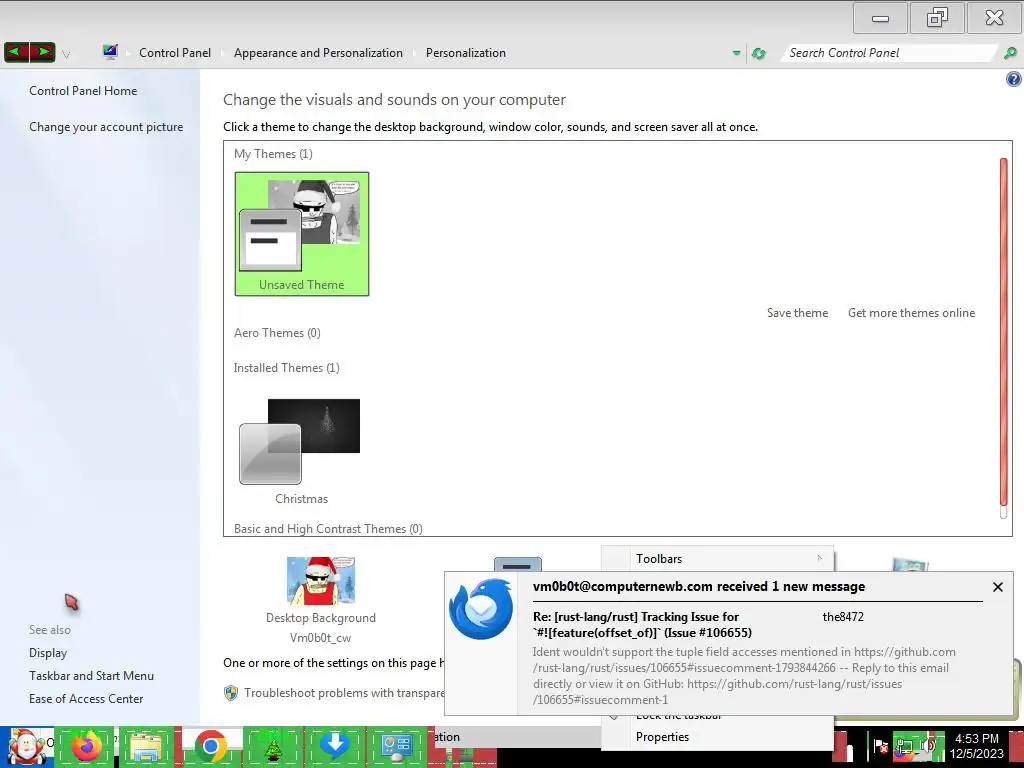The height and width of the screenshot is (768, 1024).
Task: Click the Control Panel breadcrumb
Action: click(x=175, y=53)
